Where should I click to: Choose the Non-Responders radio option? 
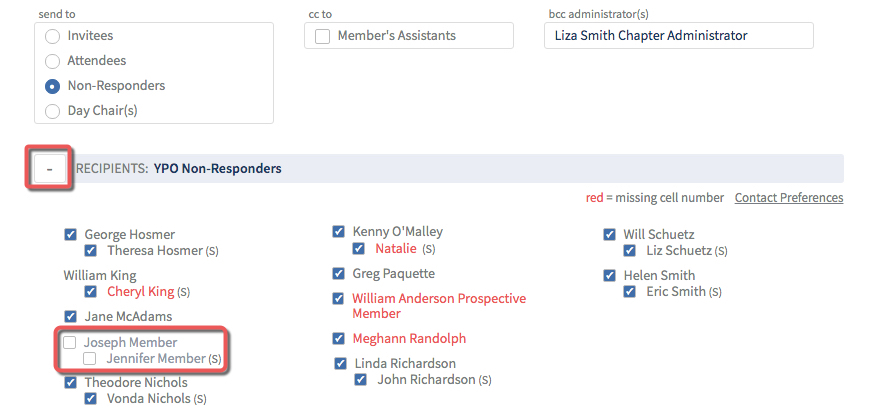[x=52, y=86]
